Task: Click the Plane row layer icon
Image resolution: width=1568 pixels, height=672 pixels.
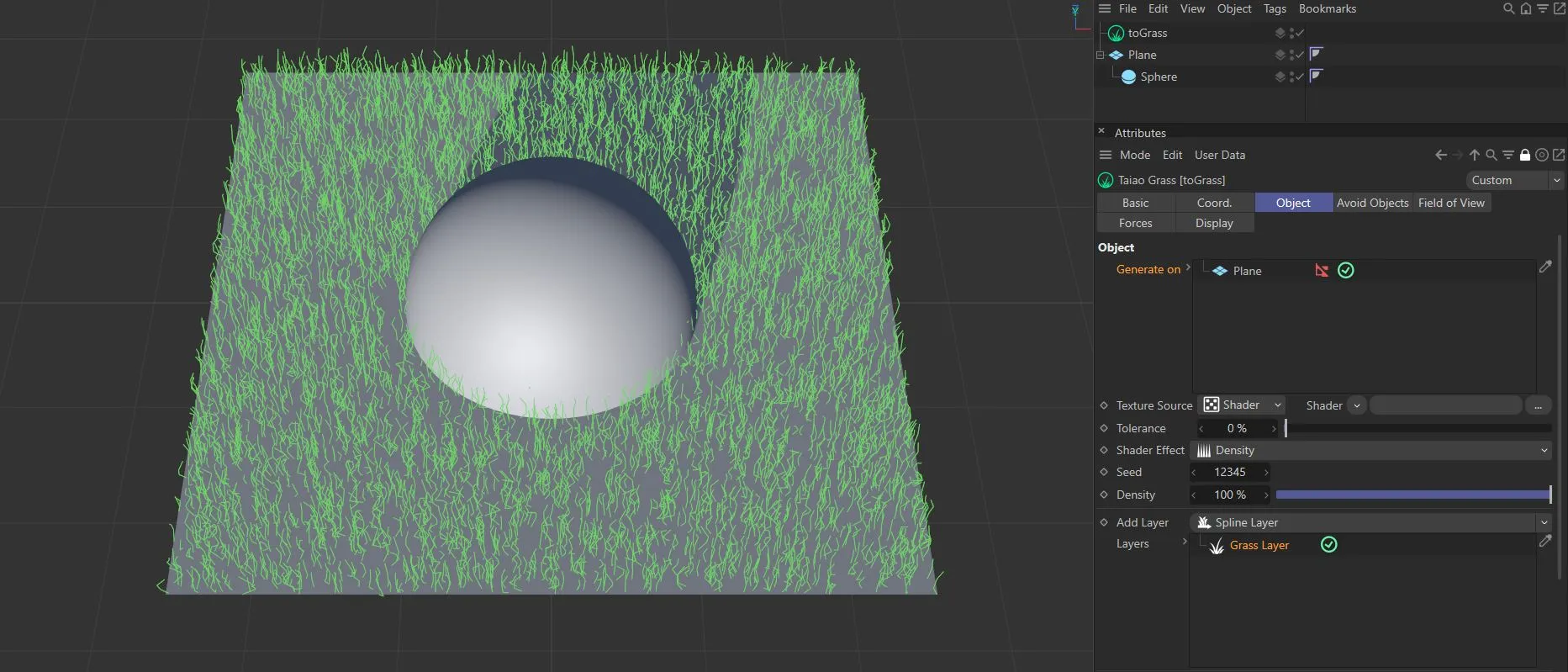Action: click(1280, 55)
